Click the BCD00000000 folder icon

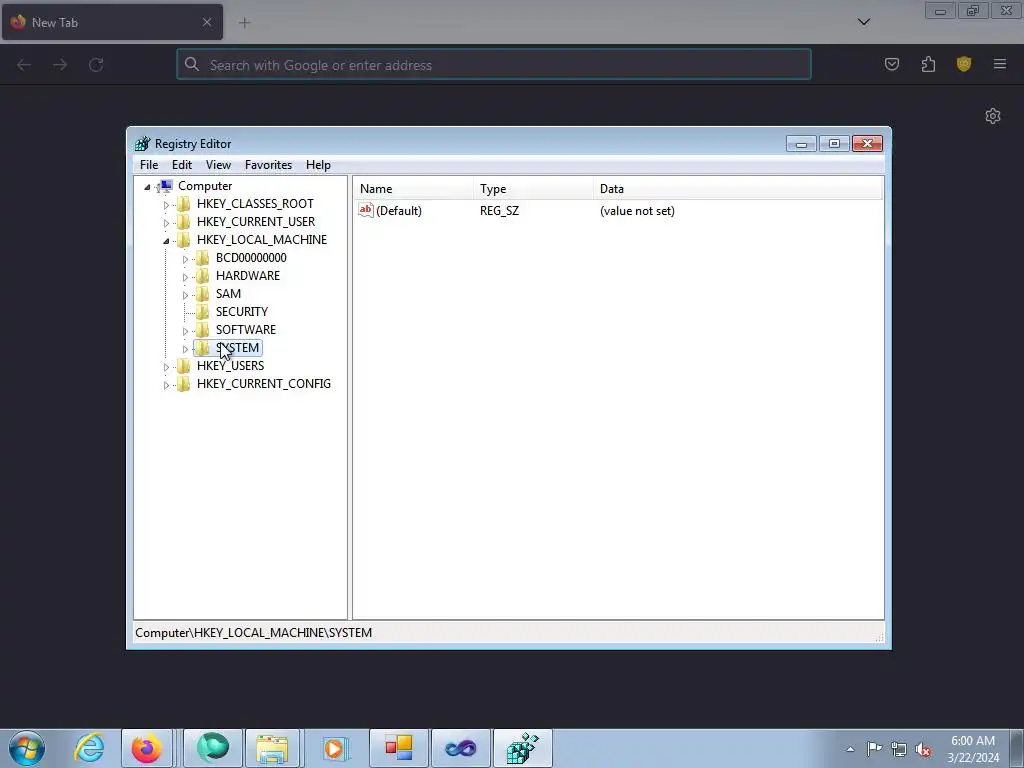tap(203, 258)
